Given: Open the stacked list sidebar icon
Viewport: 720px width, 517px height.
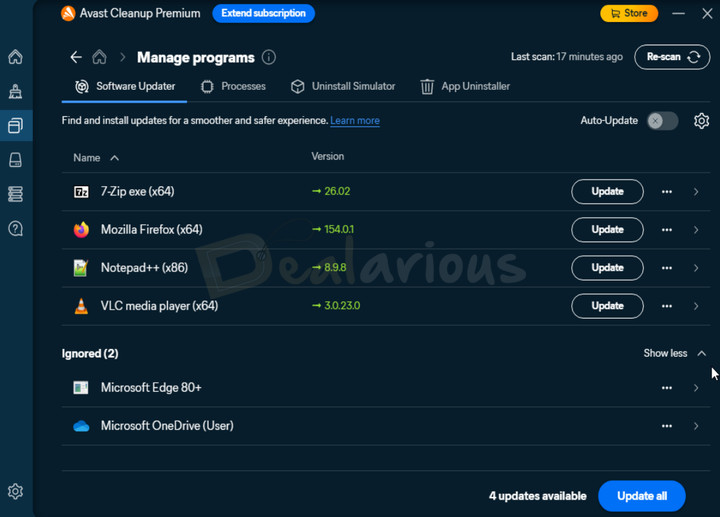Looking at the screenshot, I should point(15,194).
